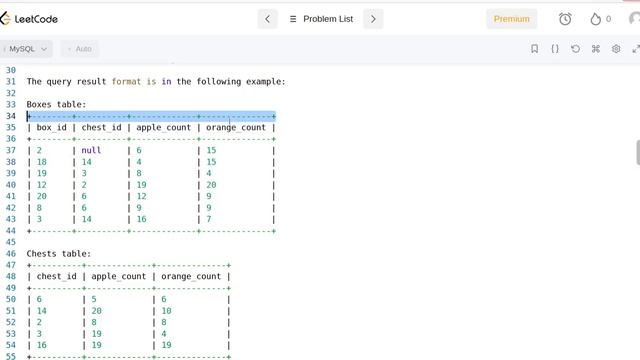Click 'box_id' header in Boxes table
The image size is (640, 360).
pos(51,127)
